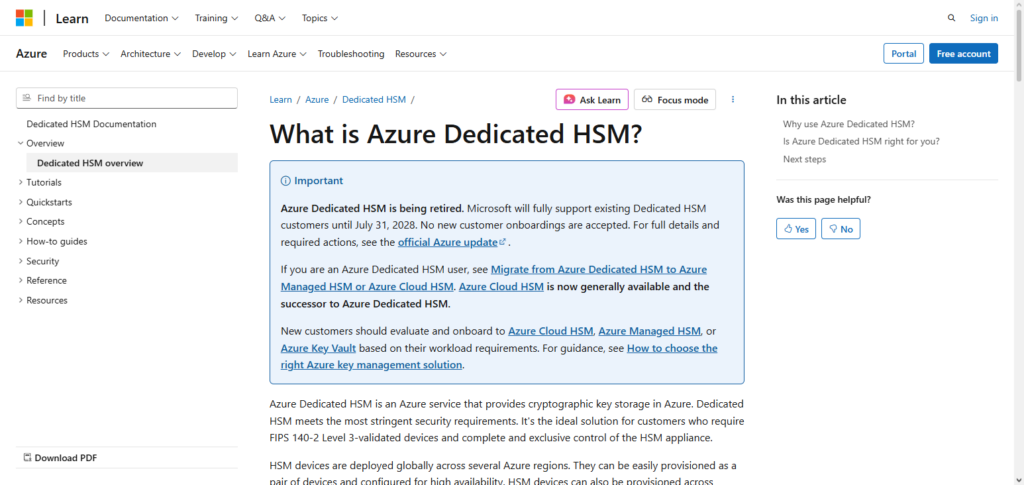The image size is (1024, 485).
Task: Jump to Next steps section
Action: (804, 159)
